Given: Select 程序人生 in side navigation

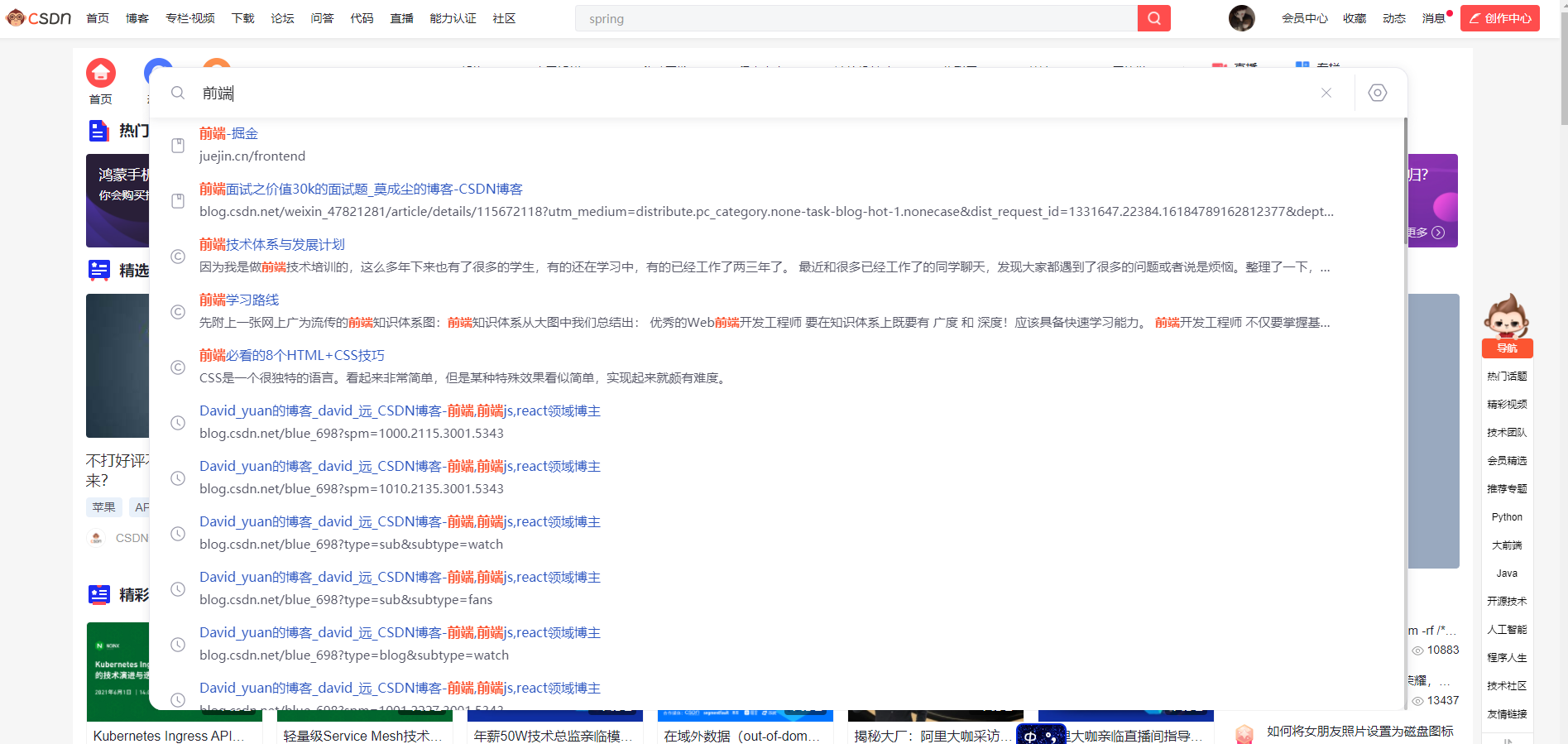Looking at the screenshot, I should [x=1507, y=658].
